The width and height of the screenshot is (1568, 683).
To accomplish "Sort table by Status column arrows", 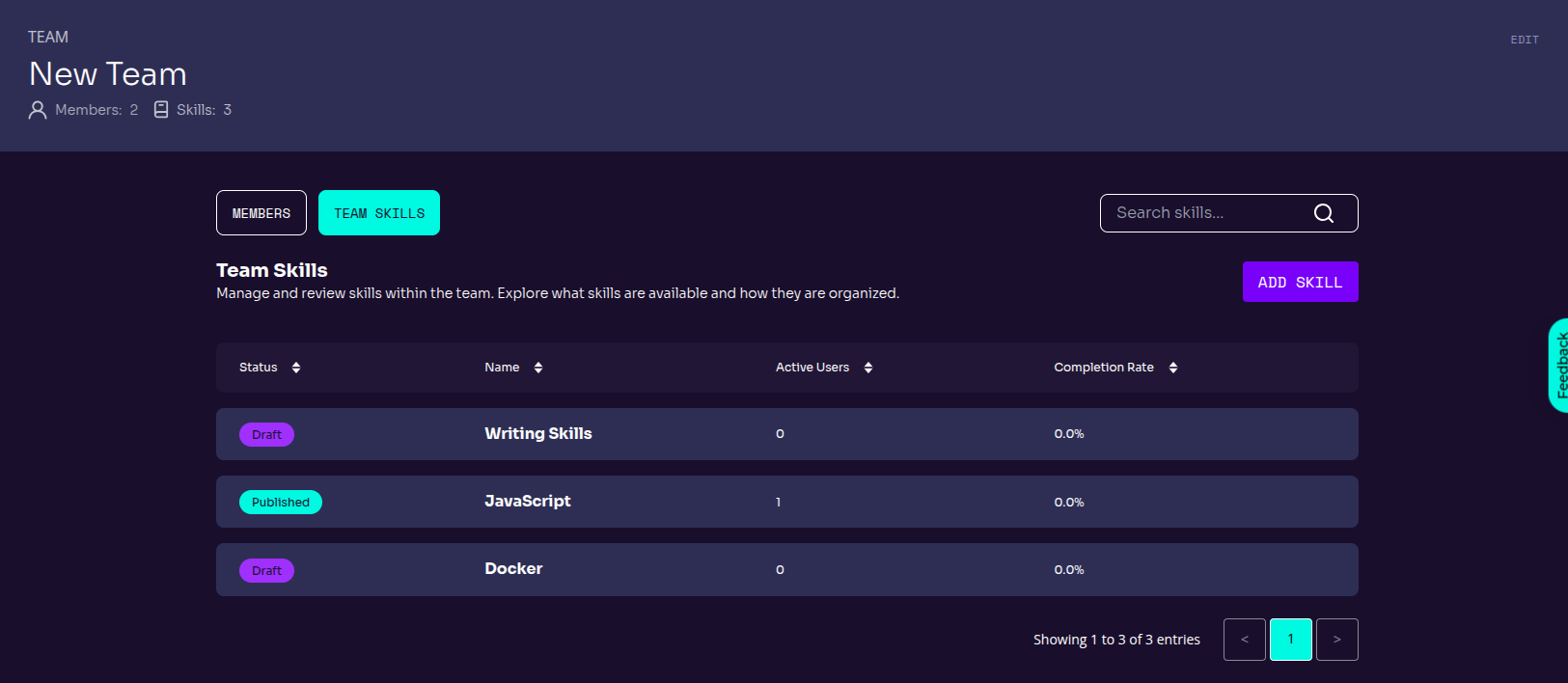I will [x=296, y=368].
